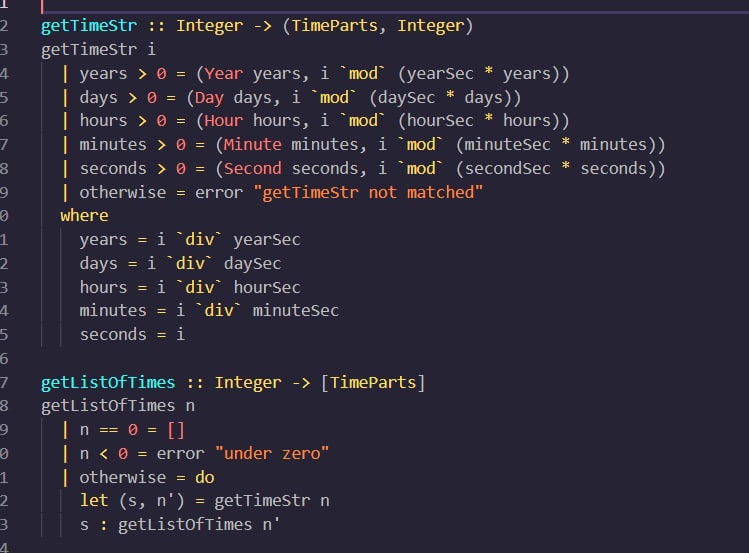Click the 'seconds = i' line

tap(132, 334)
